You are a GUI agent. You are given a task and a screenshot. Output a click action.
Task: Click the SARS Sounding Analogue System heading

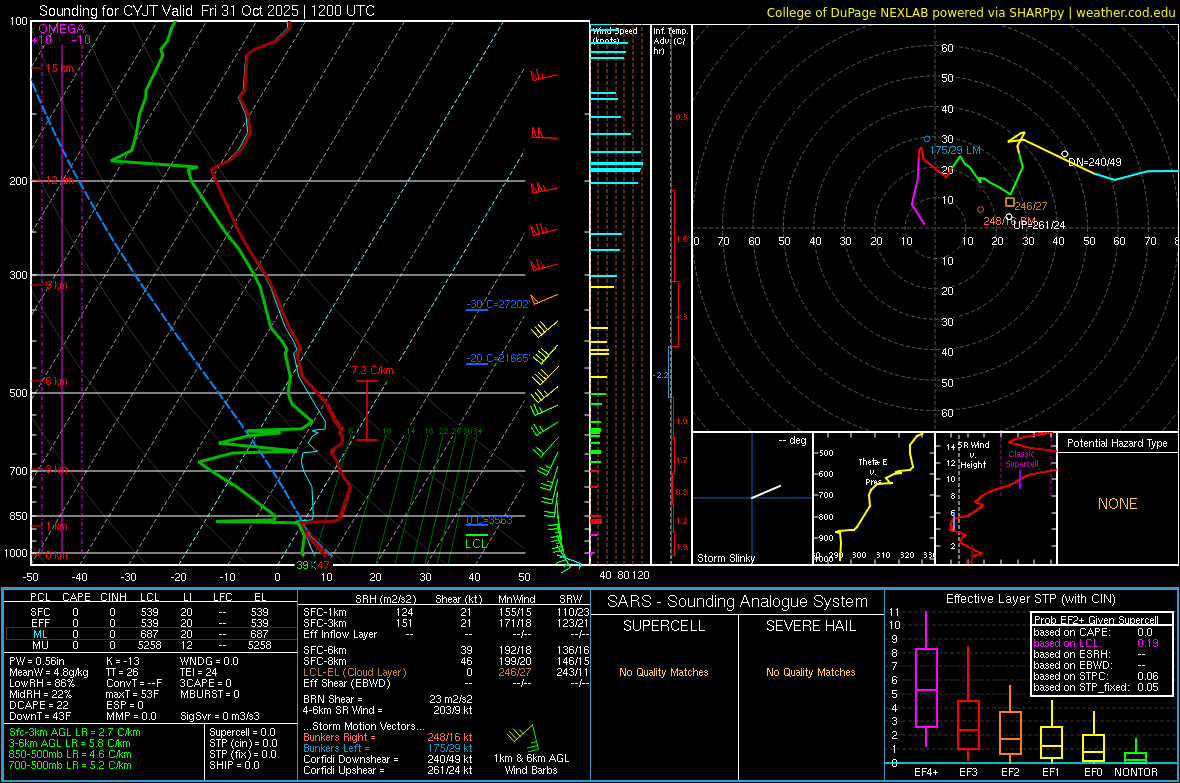737,602
